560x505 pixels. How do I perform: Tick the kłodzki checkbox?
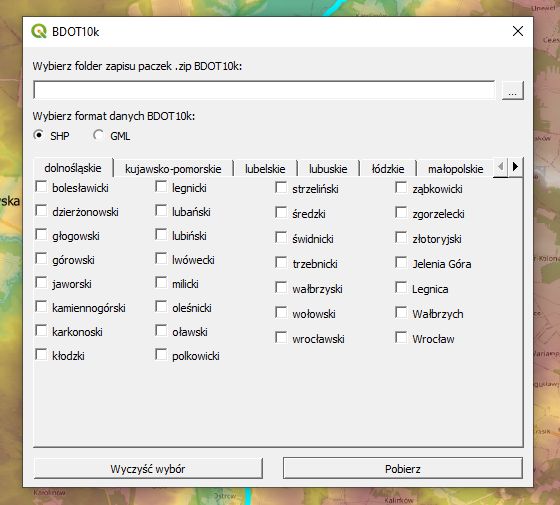(x=41, y=355)
